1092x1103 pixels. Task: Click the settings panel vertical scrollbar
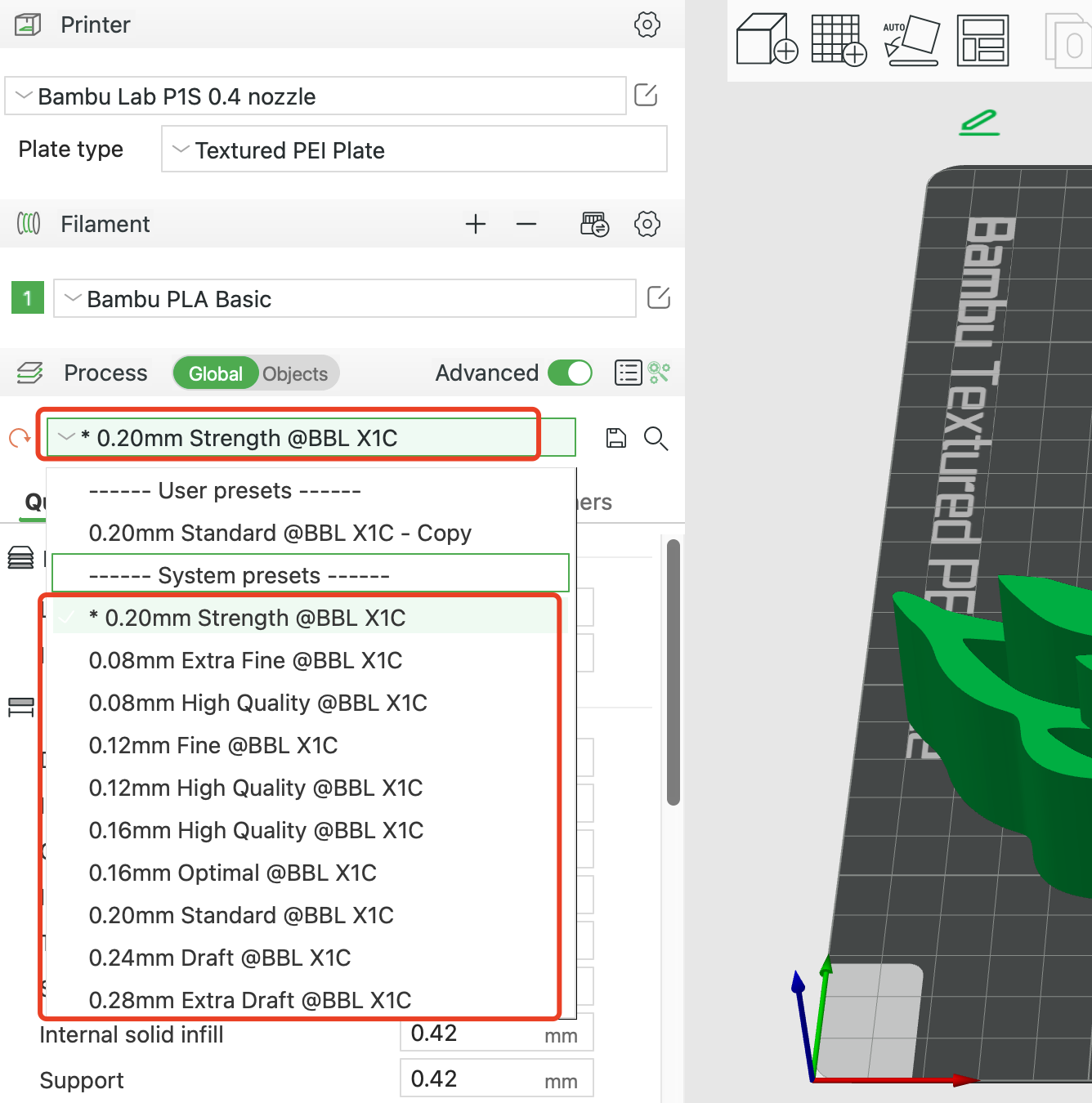674,672
